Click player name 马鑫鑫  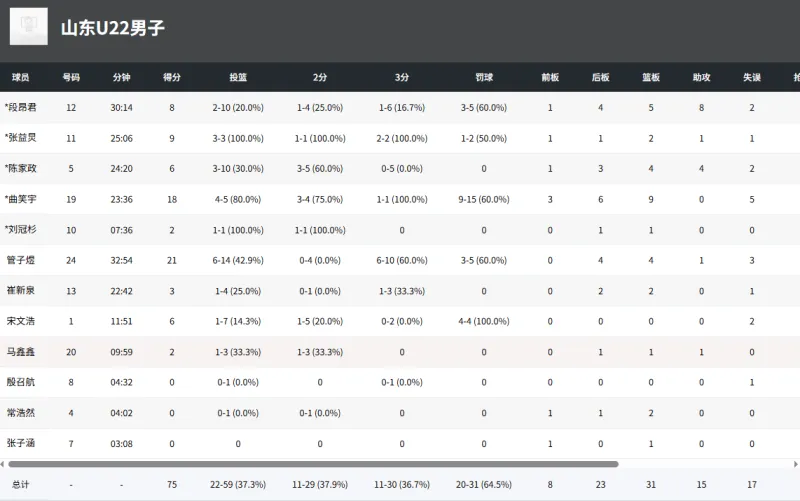(x=21, y=352)
